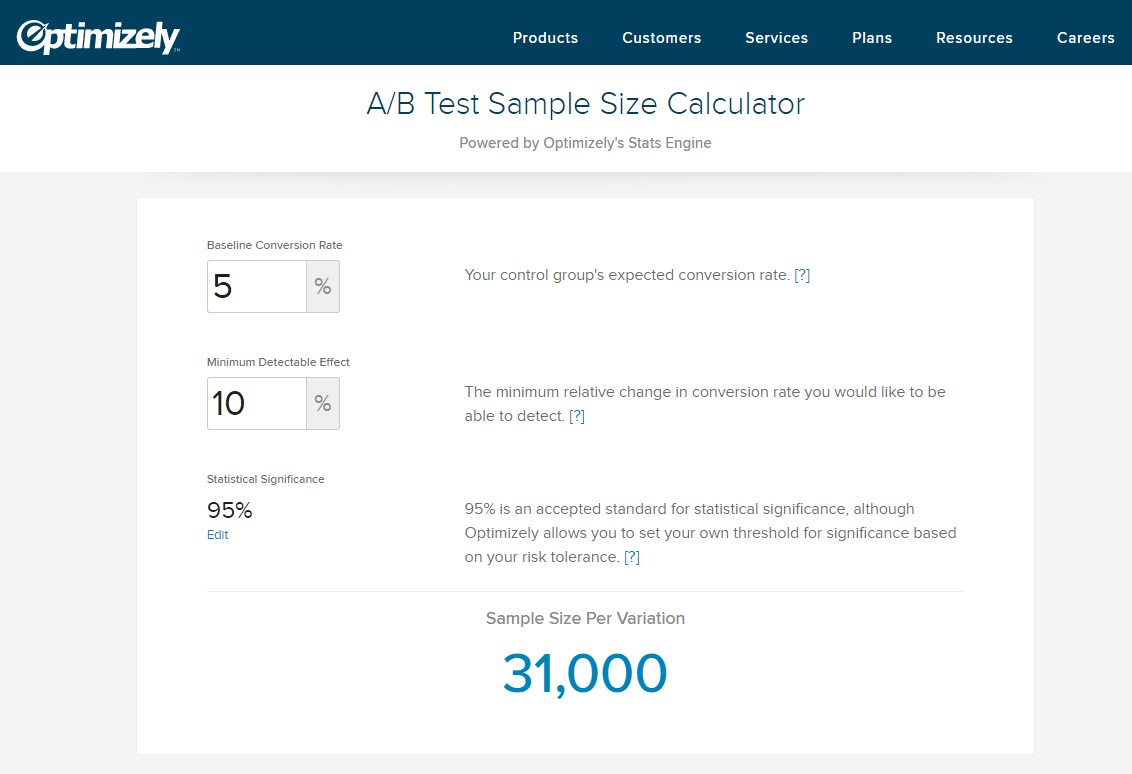Focus the Baseline Conversion Rate input field
Image resolution: width=1132 pixels, height=774 pixels.
coord(257,287)
